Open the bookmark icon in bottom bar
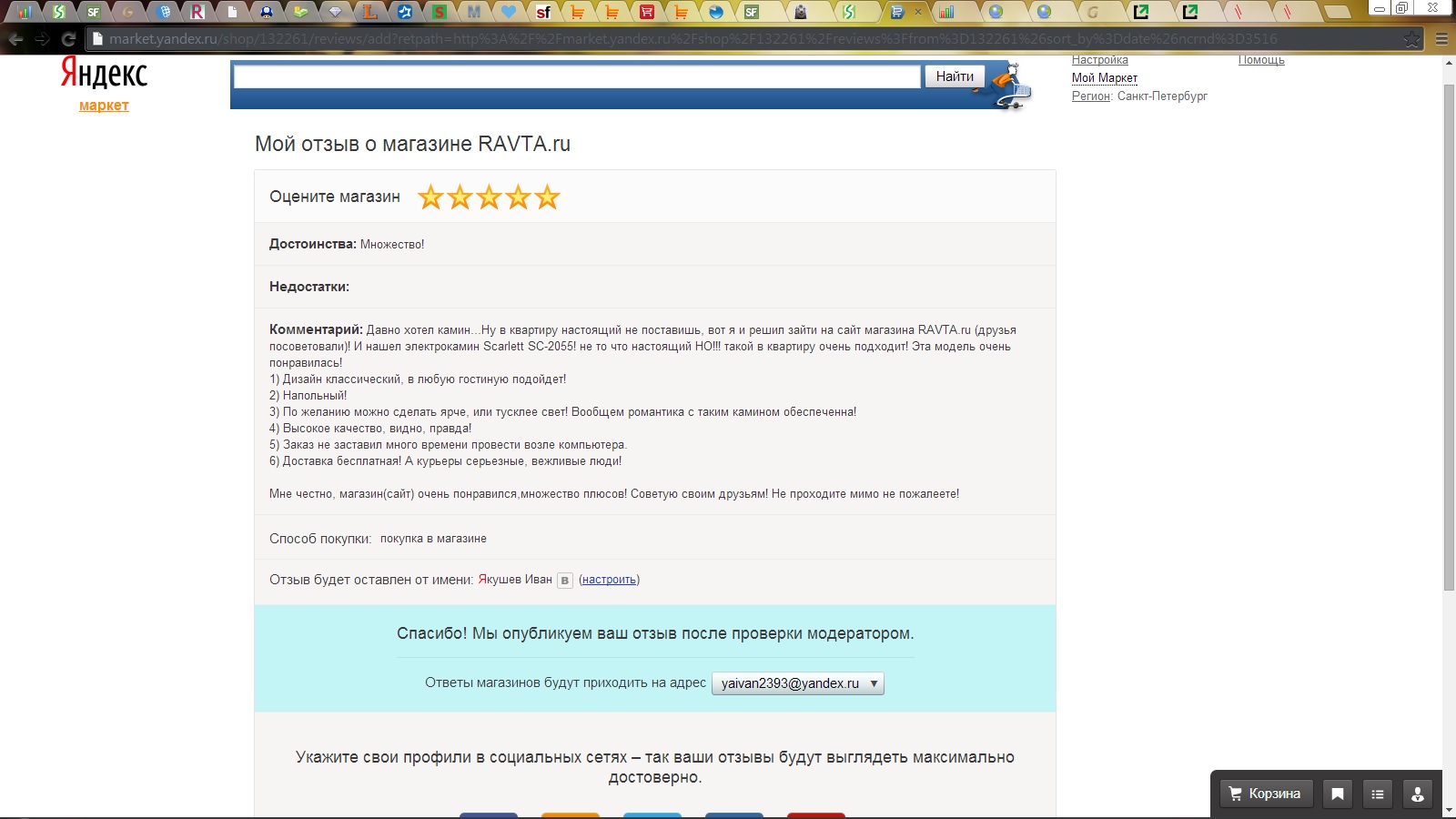The image size is (1456, 819). coord(1338,794)
